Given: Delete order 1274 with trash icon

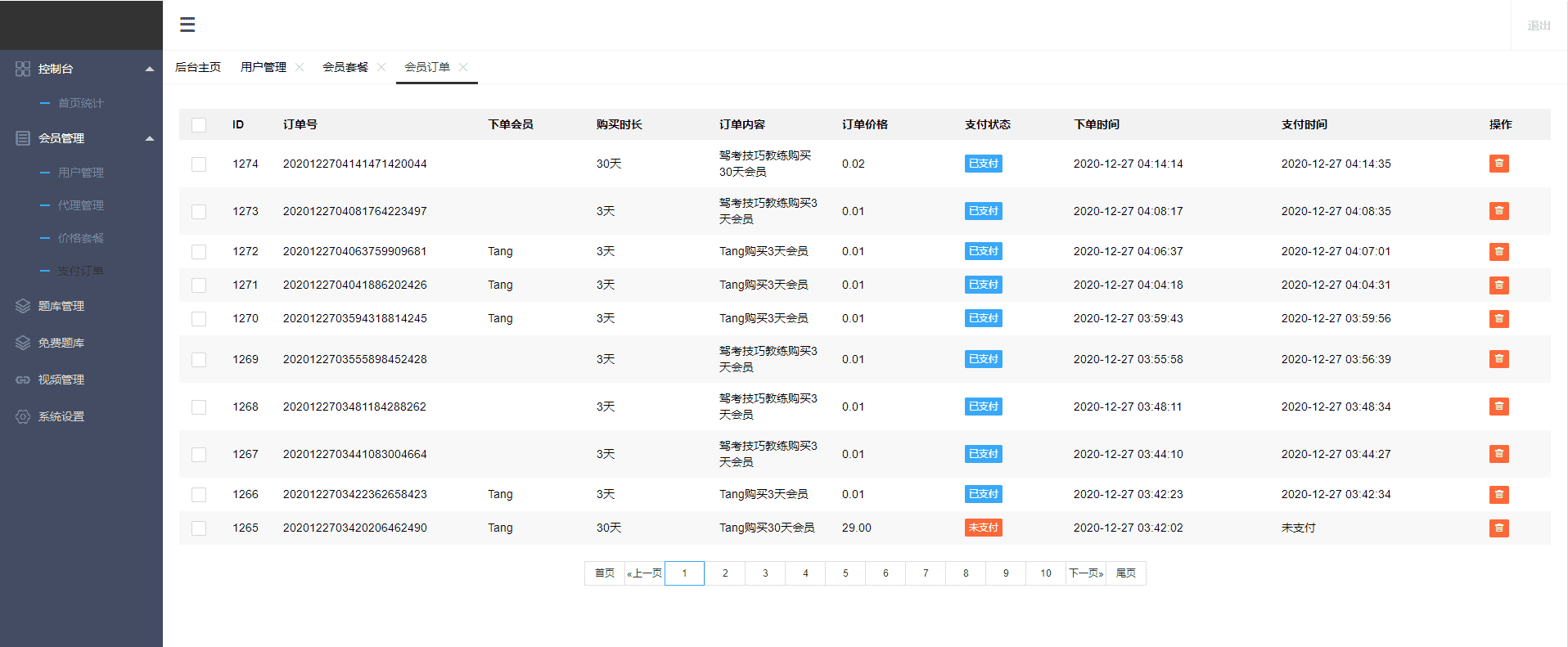Looking at the screenshot, I should click(x=1498, y=164).
